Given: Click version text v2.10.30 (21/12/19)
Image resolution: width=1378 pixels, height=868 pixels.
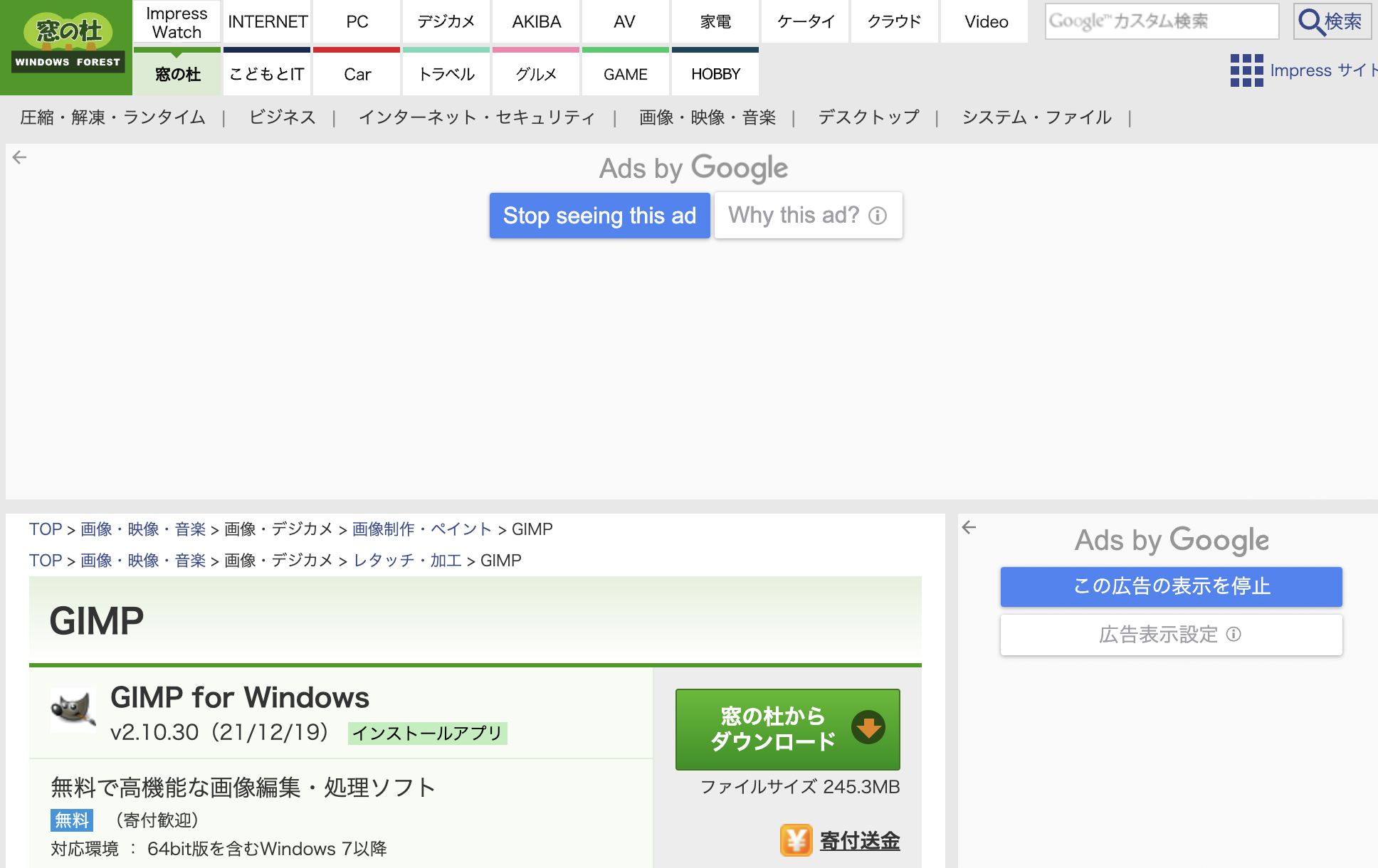Looking at the screenshot, I should tap(219, 732).
